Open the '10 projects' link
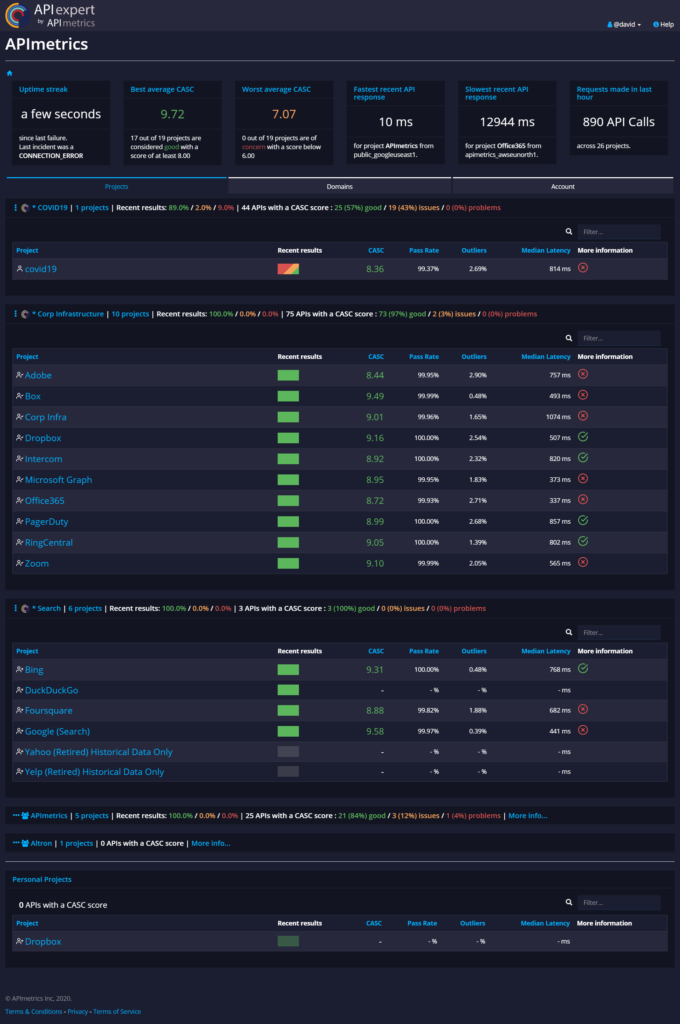 130,314
